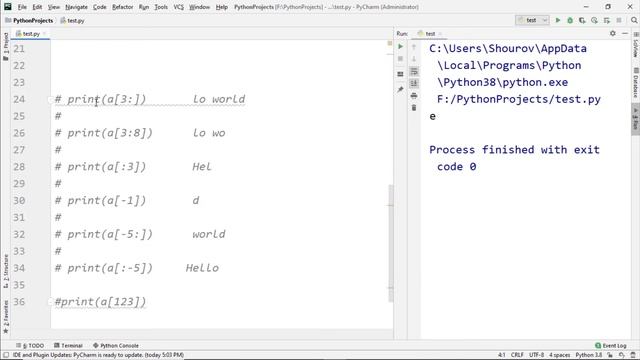Rerun test with Run panel play icon
This screenshot has width=640, height=360.
click(x=400, y=47)
